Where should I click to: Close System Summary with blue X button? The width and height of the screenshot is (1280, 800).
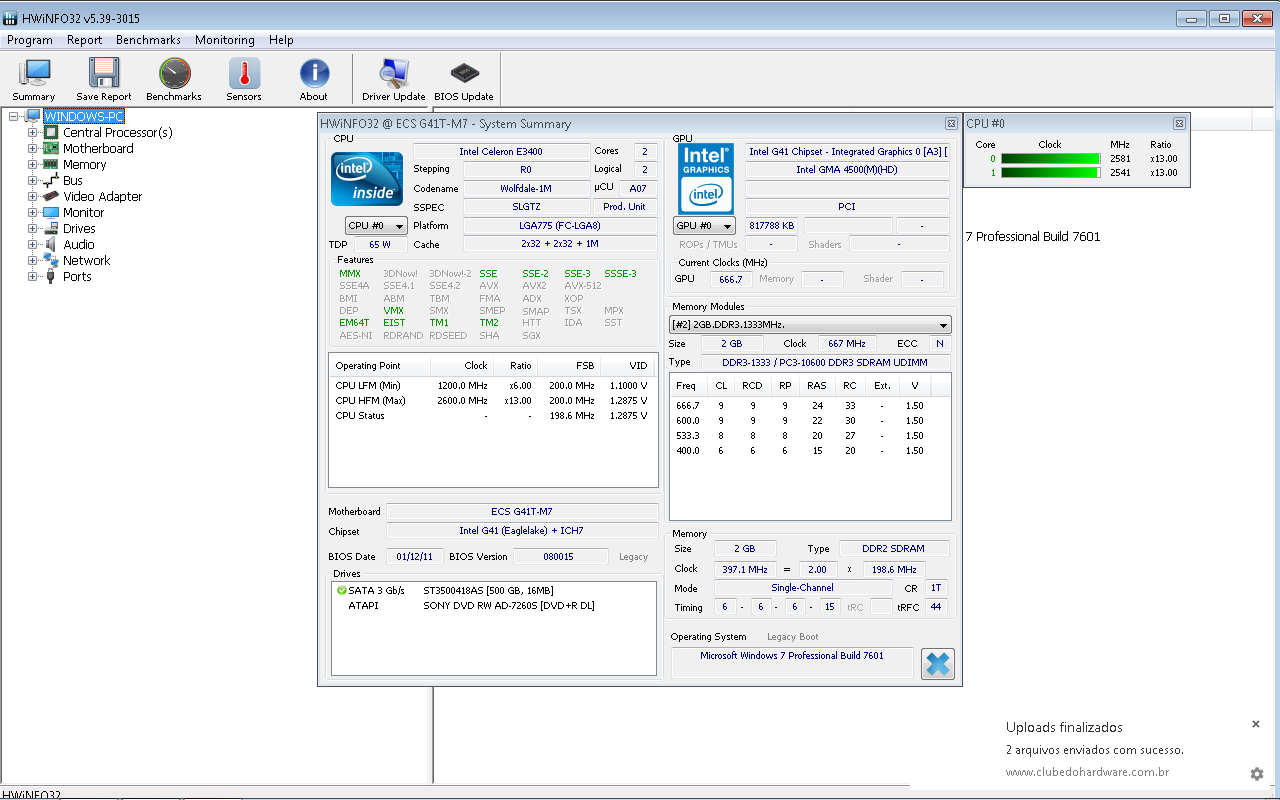(938, 664)
